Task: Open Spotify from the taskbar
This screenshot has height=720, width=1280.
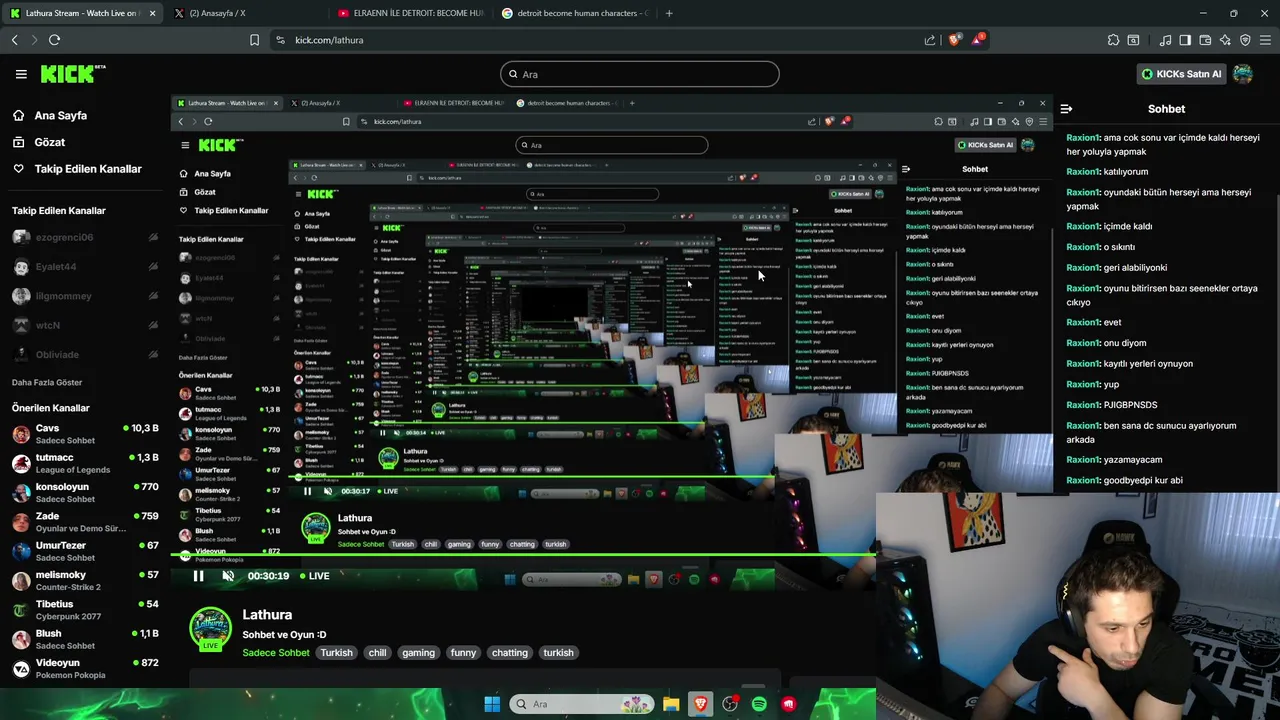Action: tap(759, 704)
